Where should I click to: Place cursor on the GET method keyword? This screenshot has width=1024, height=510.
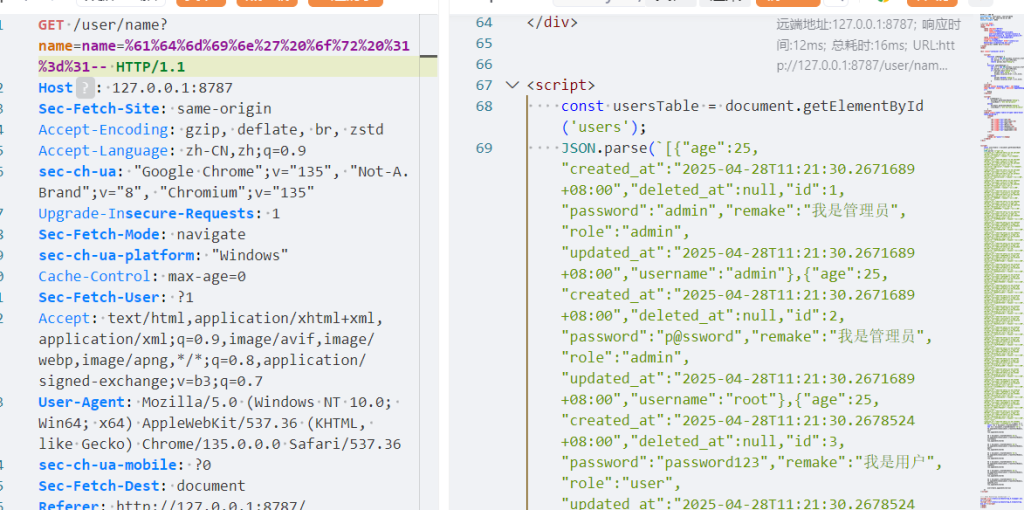pos(52,24)
